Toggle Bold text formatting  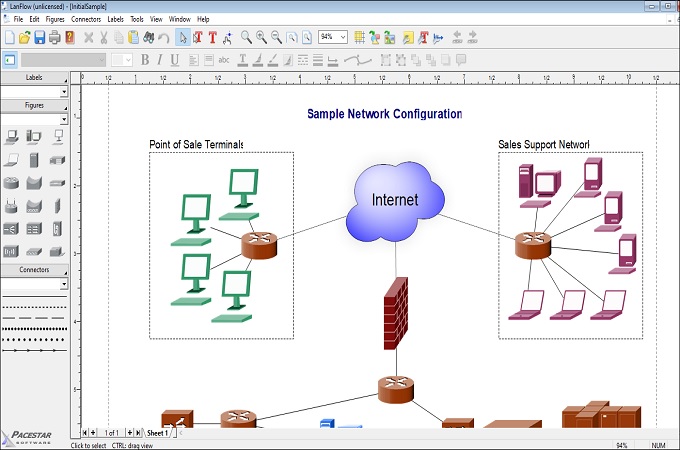[x=145, y=60]
